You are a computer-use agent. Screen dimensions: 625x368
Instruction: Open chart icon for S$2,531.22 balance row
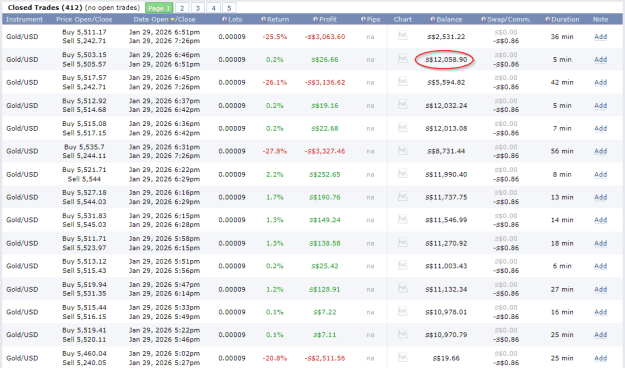click(x=403, y=36)
